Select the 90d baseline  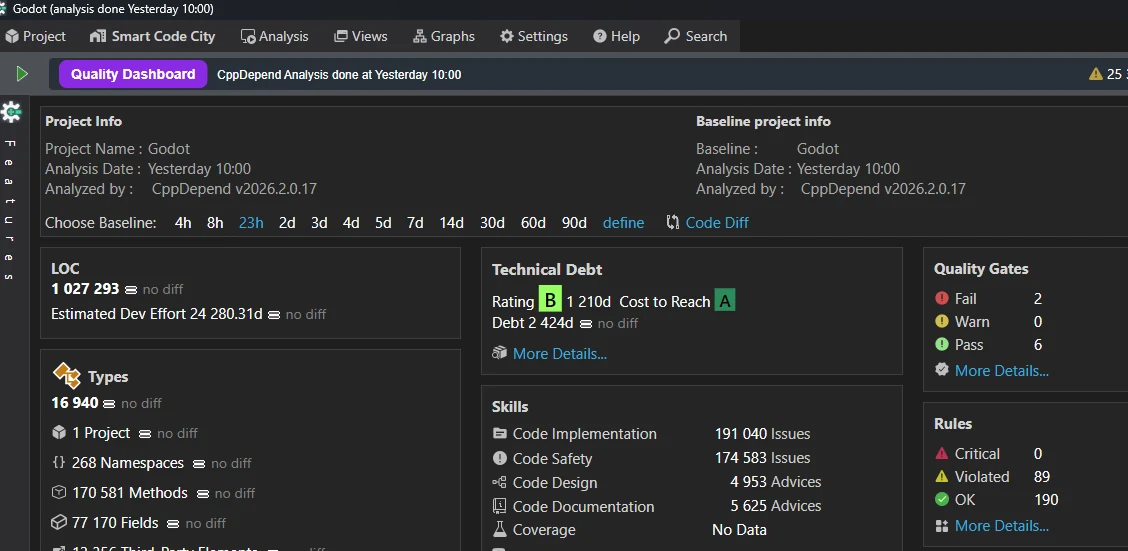coord(574,223)
